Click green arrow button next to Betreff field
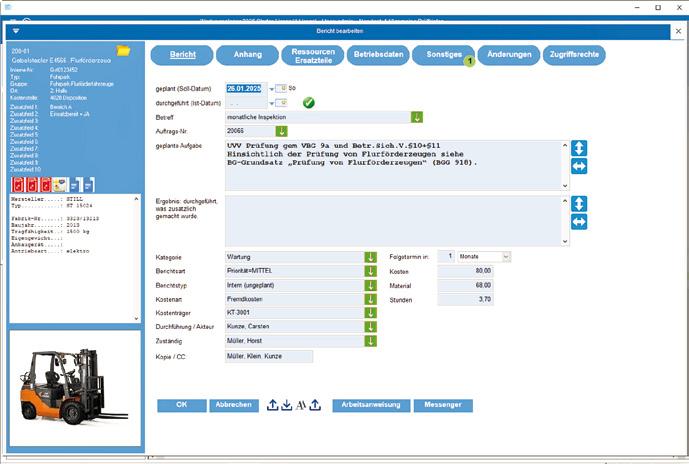 pos(417,117)
